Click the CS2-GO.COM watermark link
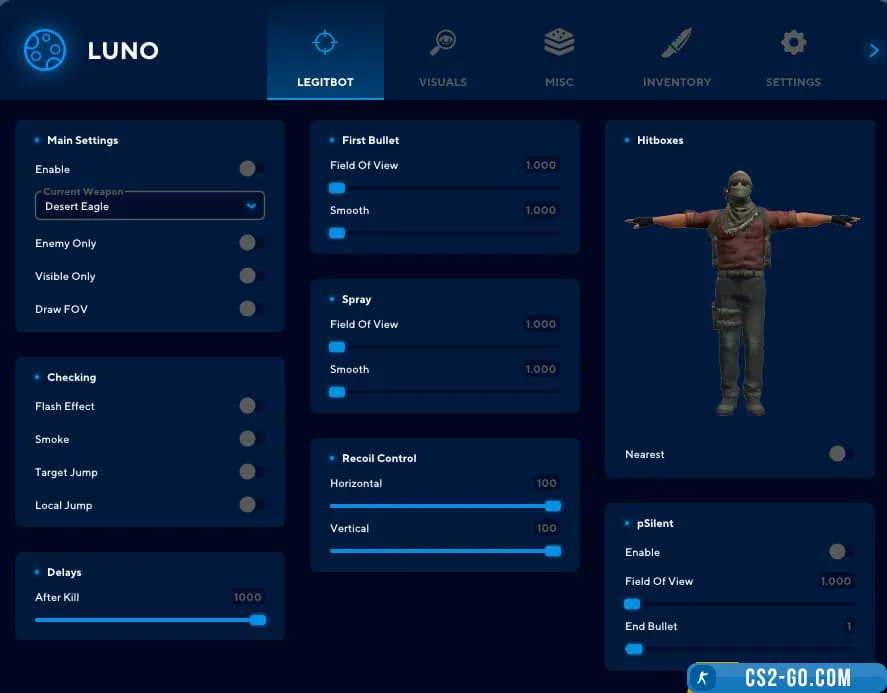Screen dimensions: 887x693 tap(797, 678)
